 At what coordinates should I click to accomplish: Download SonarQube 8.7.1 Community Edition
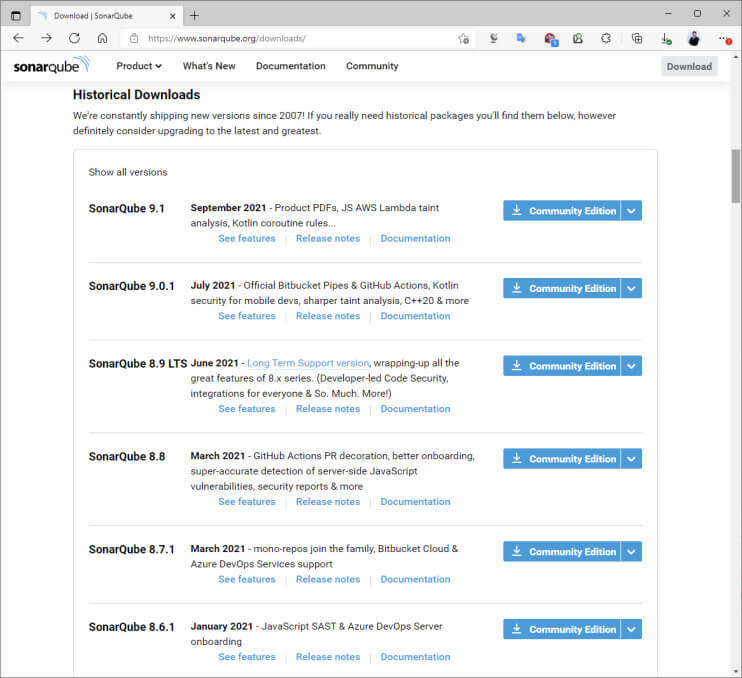(562, 551)
